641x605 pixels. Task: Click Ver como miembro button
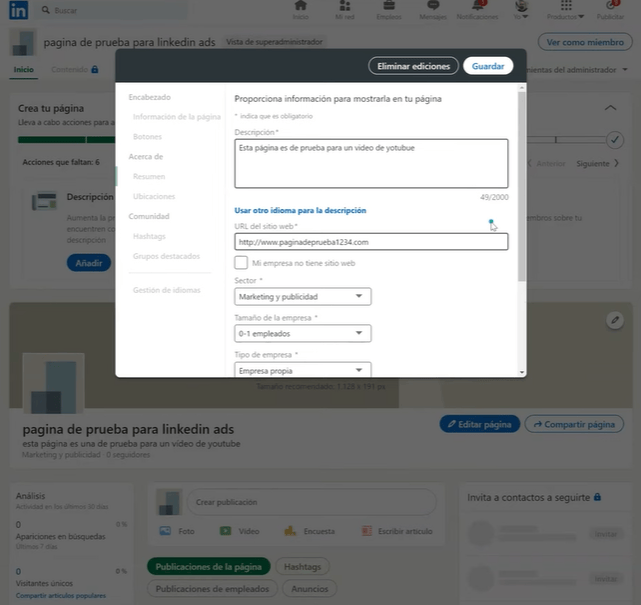coord(585,42)
